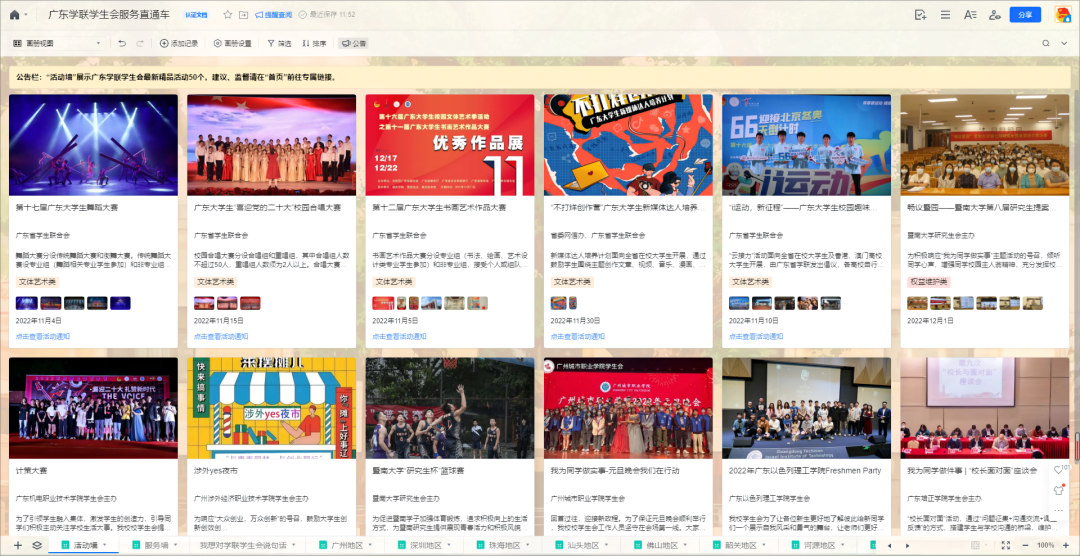Image resolution: width=1080 pixels, height=556 pixels.
Task: Click the redo arrow
Action: point(140,43)
